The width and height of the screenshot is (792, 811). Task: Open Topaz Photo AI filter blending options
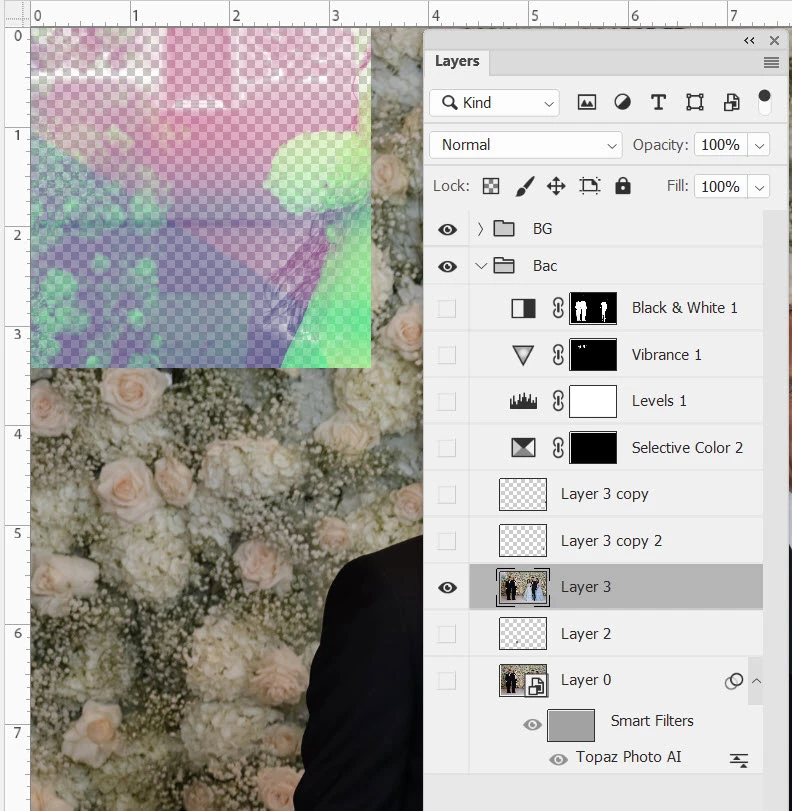pos(739,760)
